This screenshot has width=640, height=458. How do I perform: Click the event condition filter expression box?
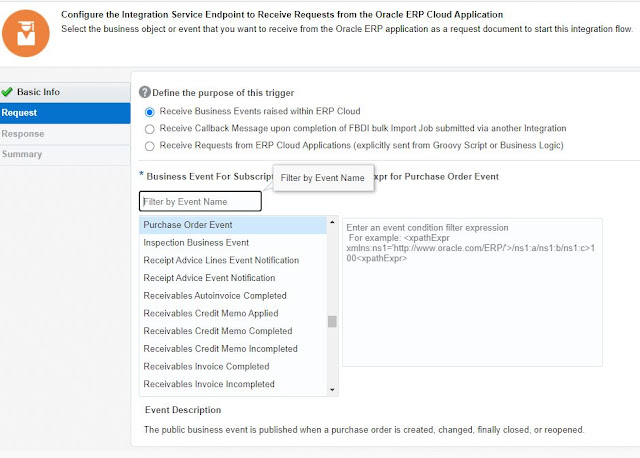[x=472, y=292]
